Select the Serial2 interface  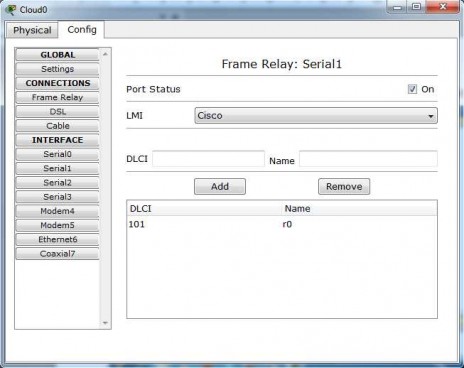(x=57, y=183)
